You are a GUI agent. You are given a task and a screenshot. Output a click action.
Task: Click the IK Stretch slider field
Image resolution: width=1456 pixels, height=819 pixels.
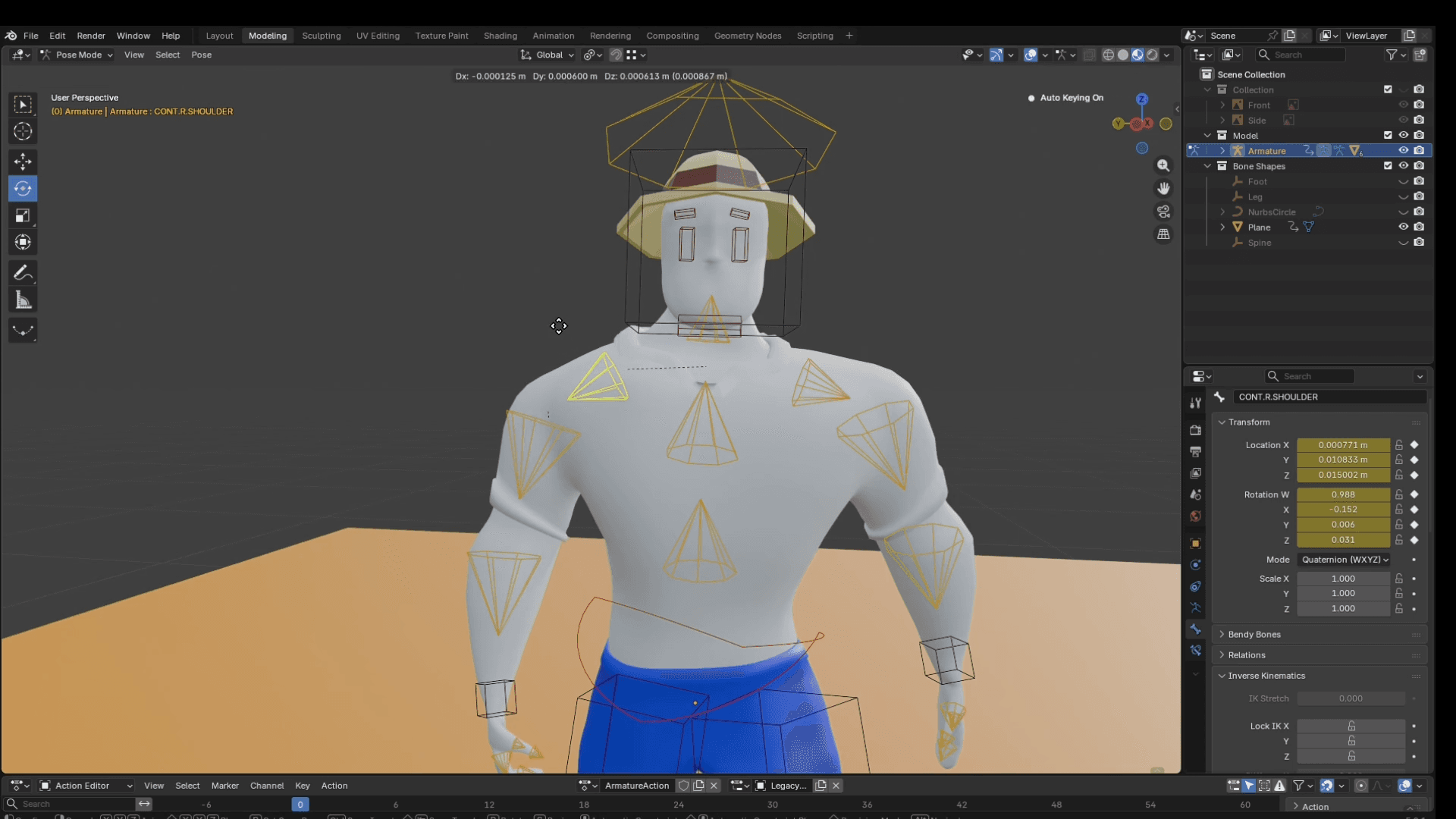(1350, 698)
